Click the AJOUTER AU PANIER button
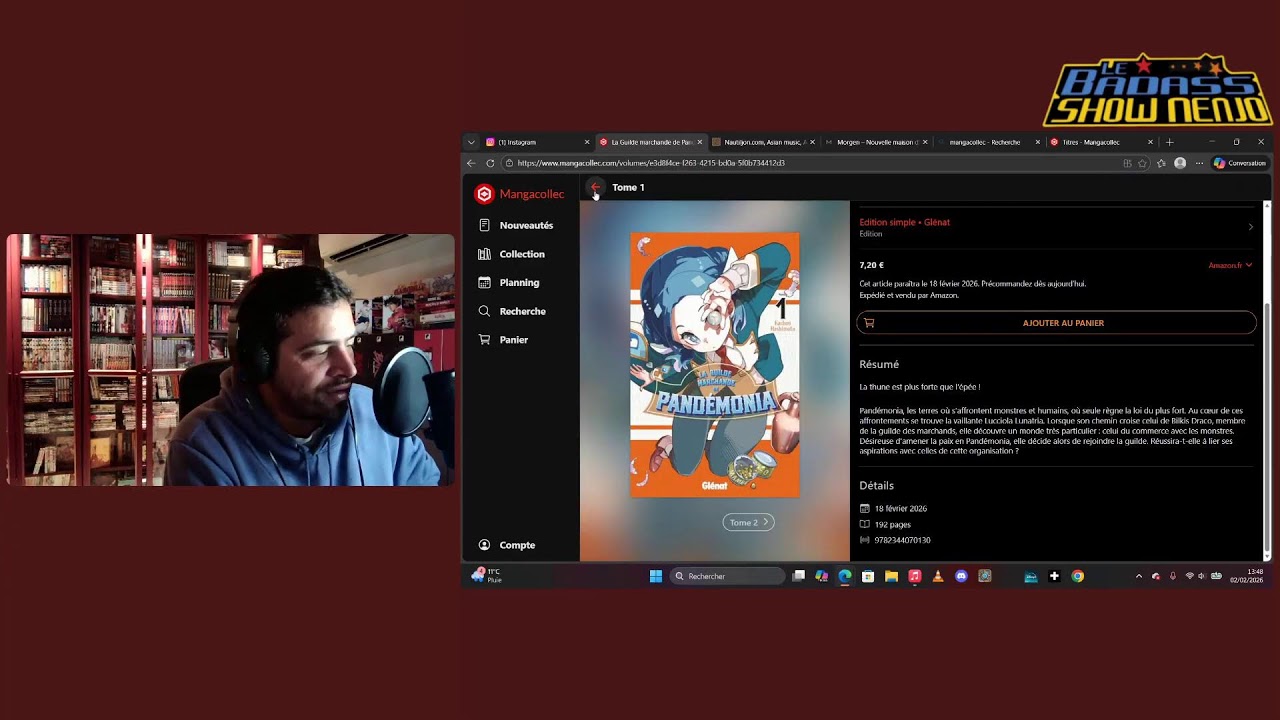The image size is (1280, 720). pos(1056,323)
